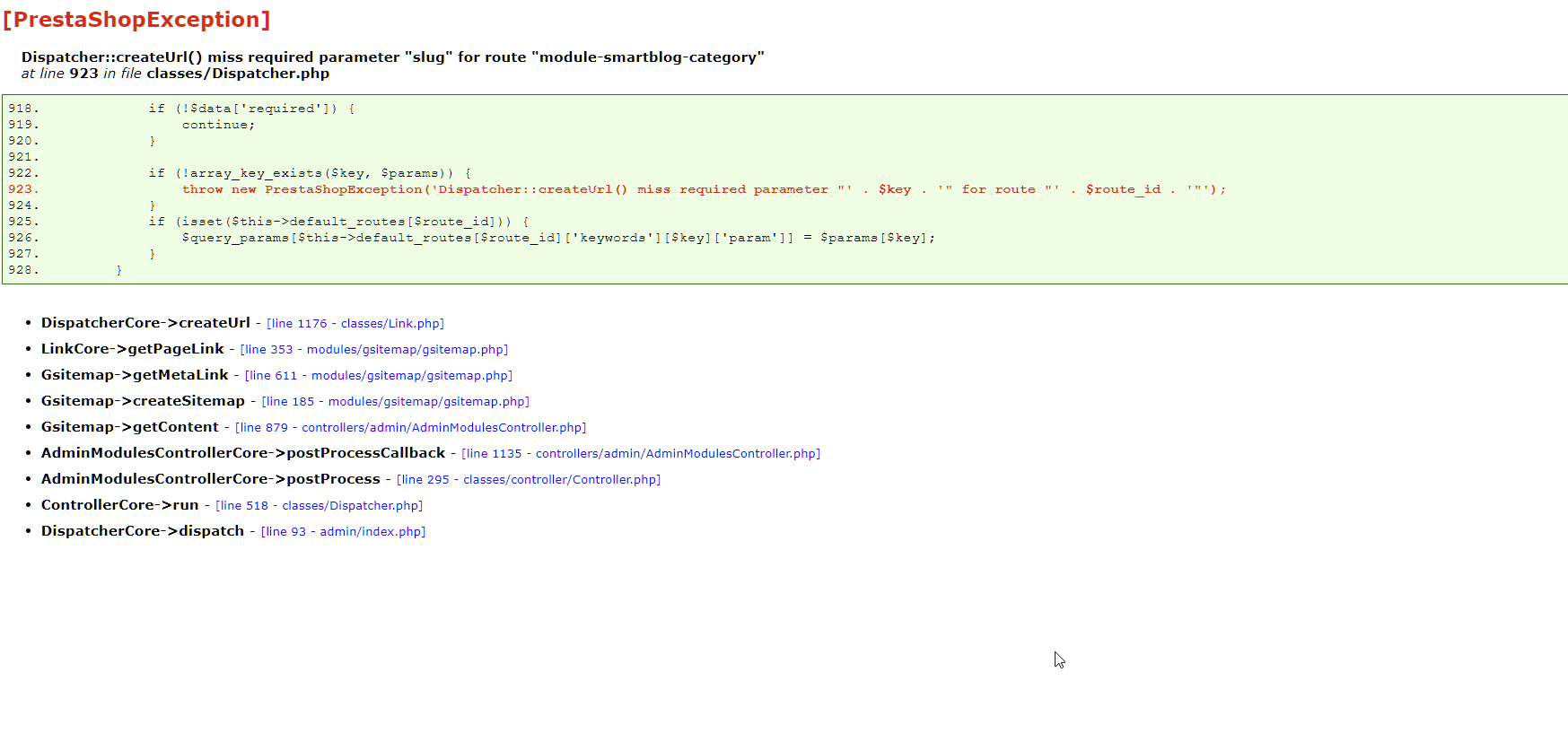Viewport: 1568px width, 742px height.
Task: Open the Gsitemap->getMetaLink stack trace entry
Action: pyautogui.click(x=135, y=375)
